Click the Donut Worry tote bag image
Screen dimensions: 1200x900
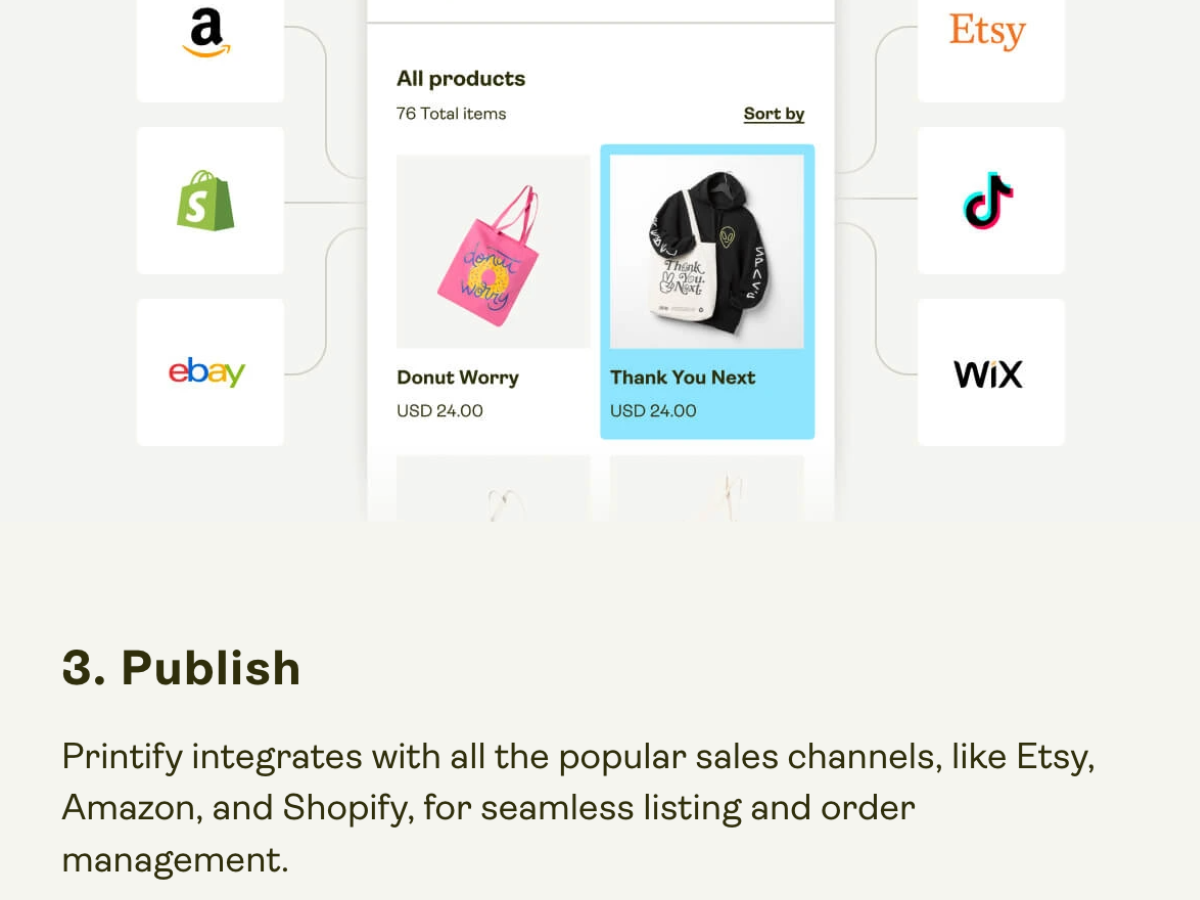pos(493,251)
